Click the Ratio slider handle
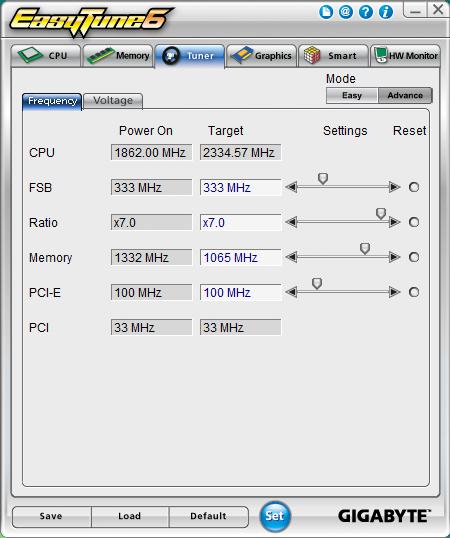Screen dimensions: 450x538 coord(381,214)
